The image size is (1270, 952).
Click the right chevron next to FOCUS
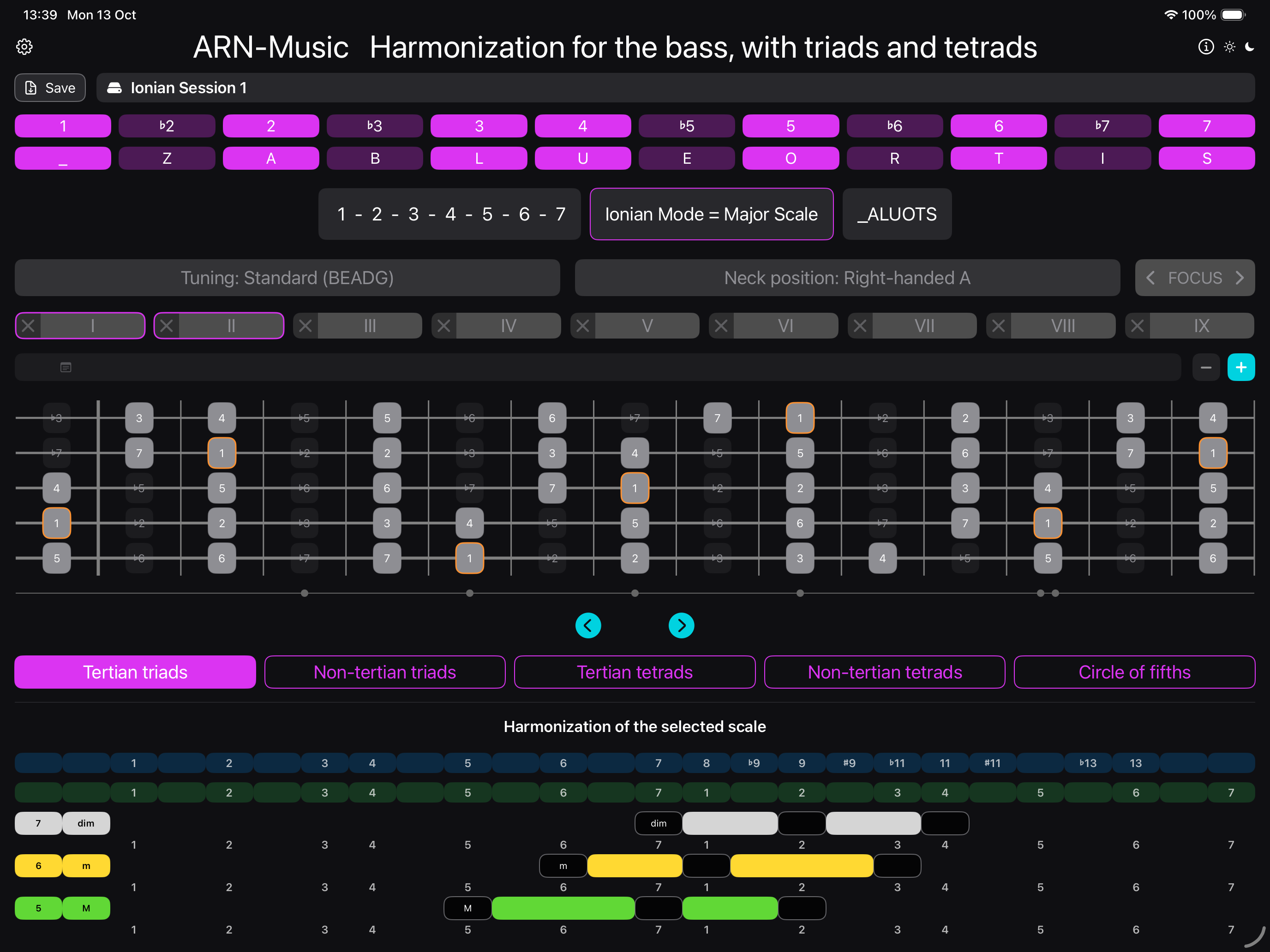pos(1240,278)
